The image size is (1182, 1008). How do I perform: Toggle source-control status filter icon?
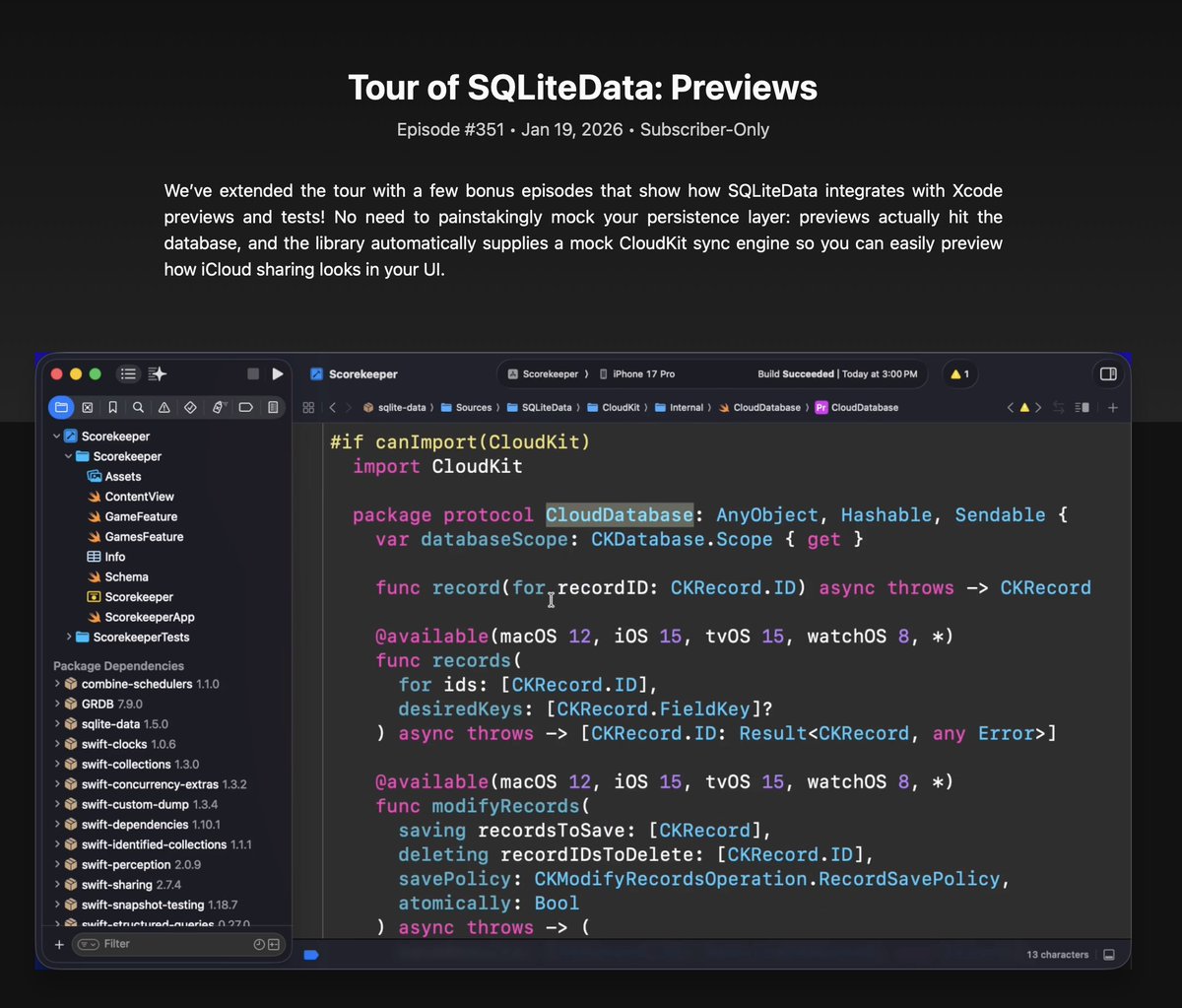tap(274, 944)
